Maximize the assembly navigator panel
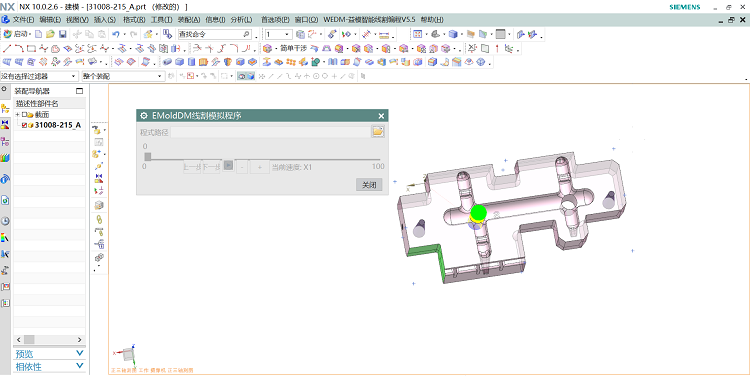This screenshot has width=750, height=376. (79, 91)
